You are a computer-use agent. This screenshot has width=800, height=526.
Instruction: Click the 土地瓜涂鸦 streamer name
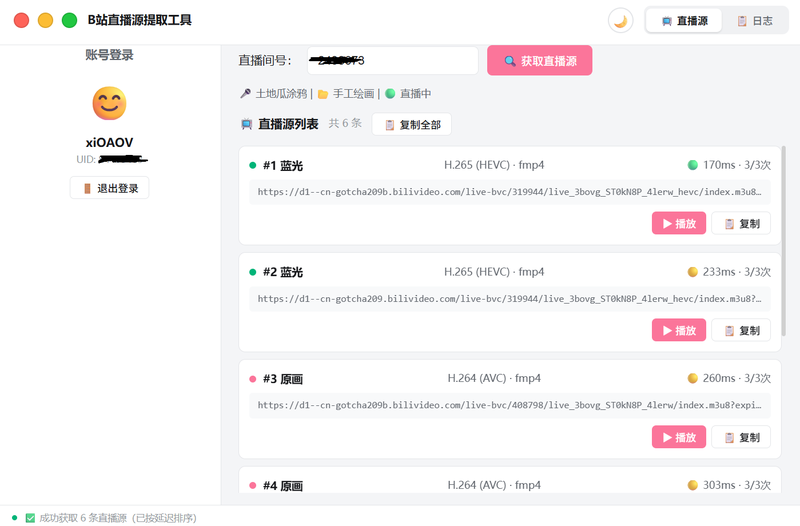click(281, 94)
